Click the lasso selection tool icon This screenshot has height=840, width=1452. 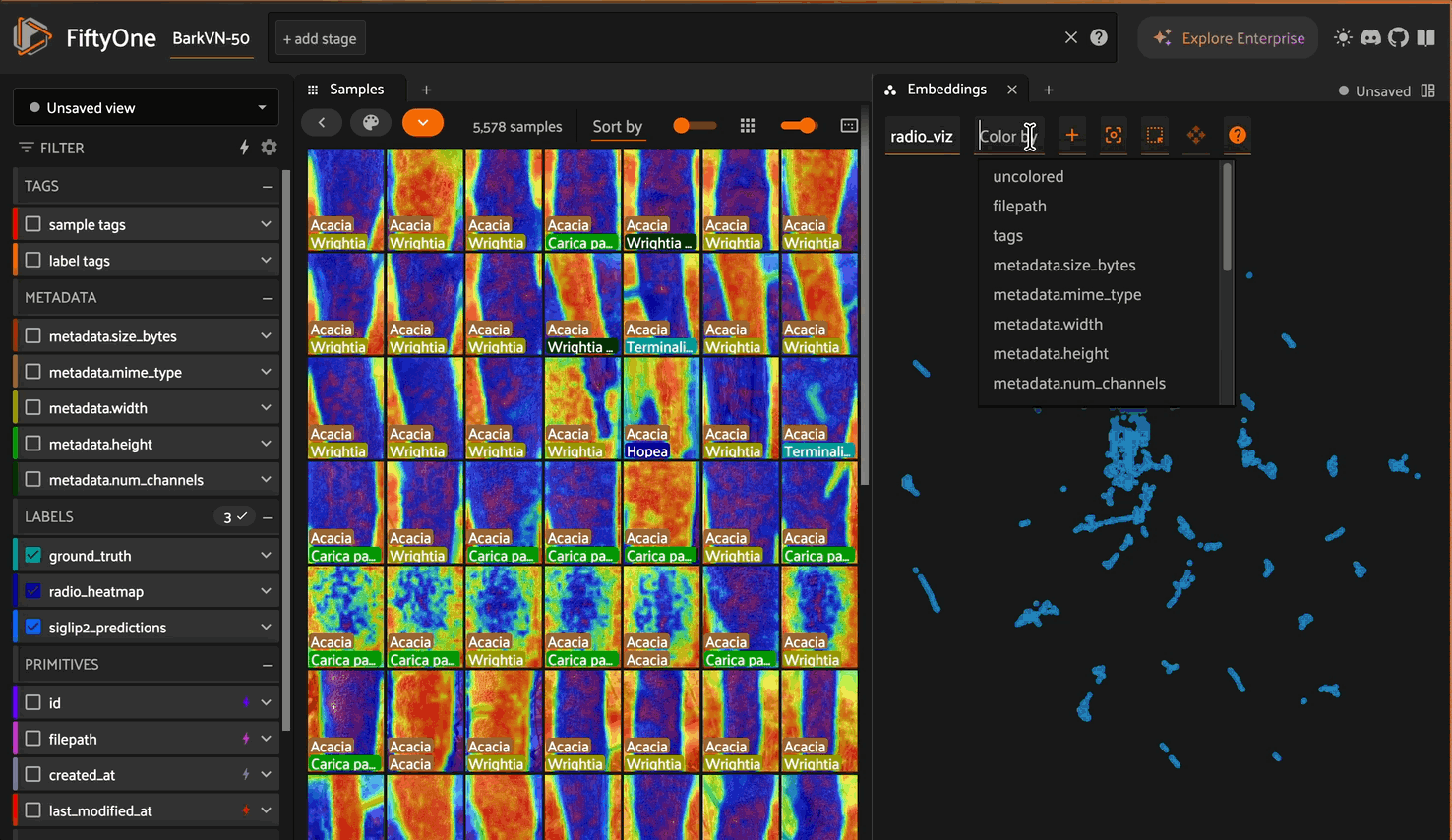[1155, 135]
